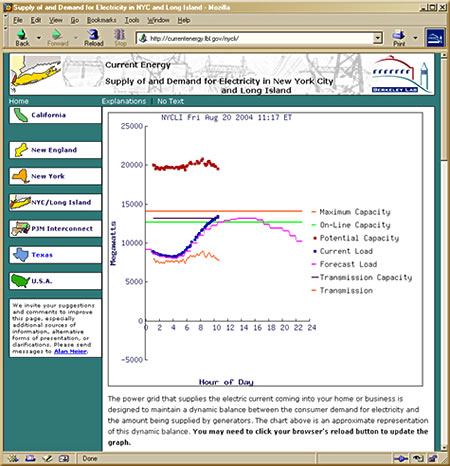Click the PJM Interconnect map icon
This screenshot has height=466, width=450.
[x=20, y=228]
